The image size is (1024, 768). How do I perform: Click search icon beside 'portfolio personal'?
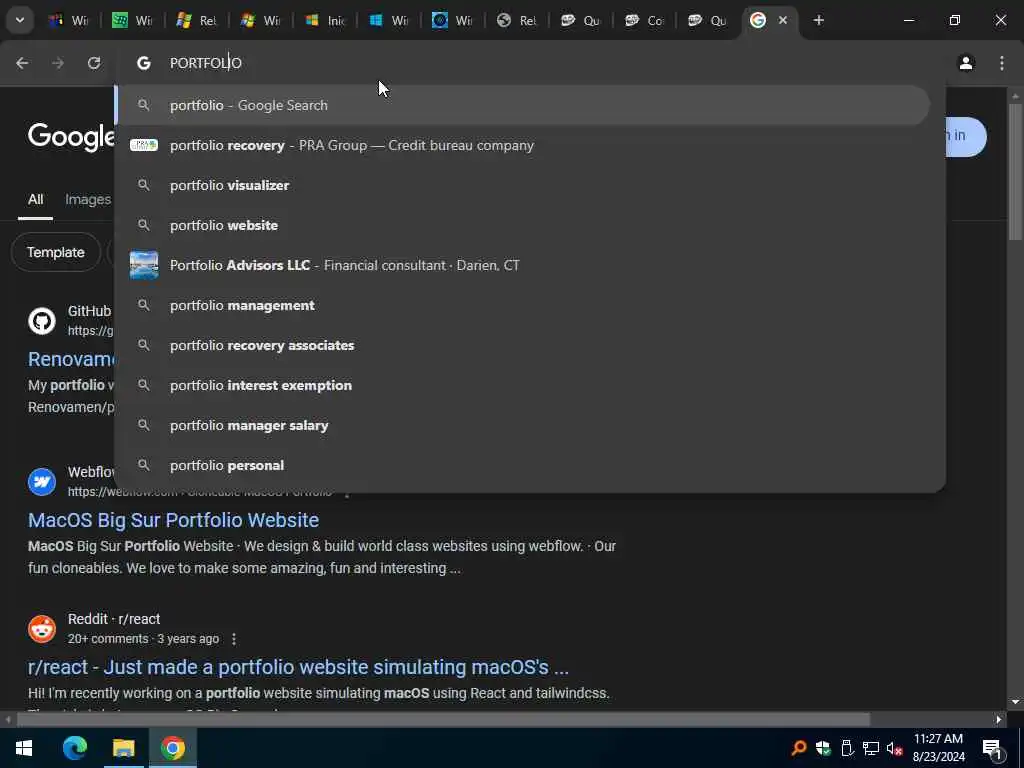[x=144, y=465]
